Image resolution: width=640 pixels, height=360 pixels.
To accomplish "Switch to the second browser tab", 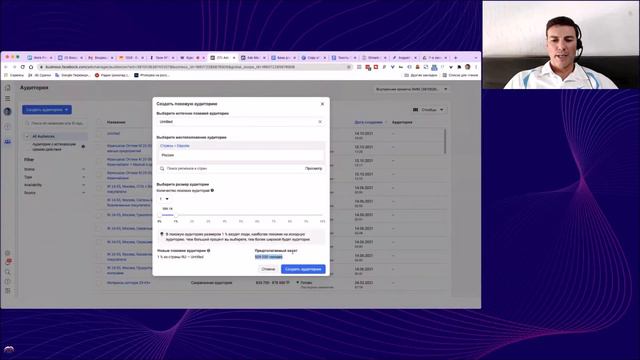I will coord(70,58).
